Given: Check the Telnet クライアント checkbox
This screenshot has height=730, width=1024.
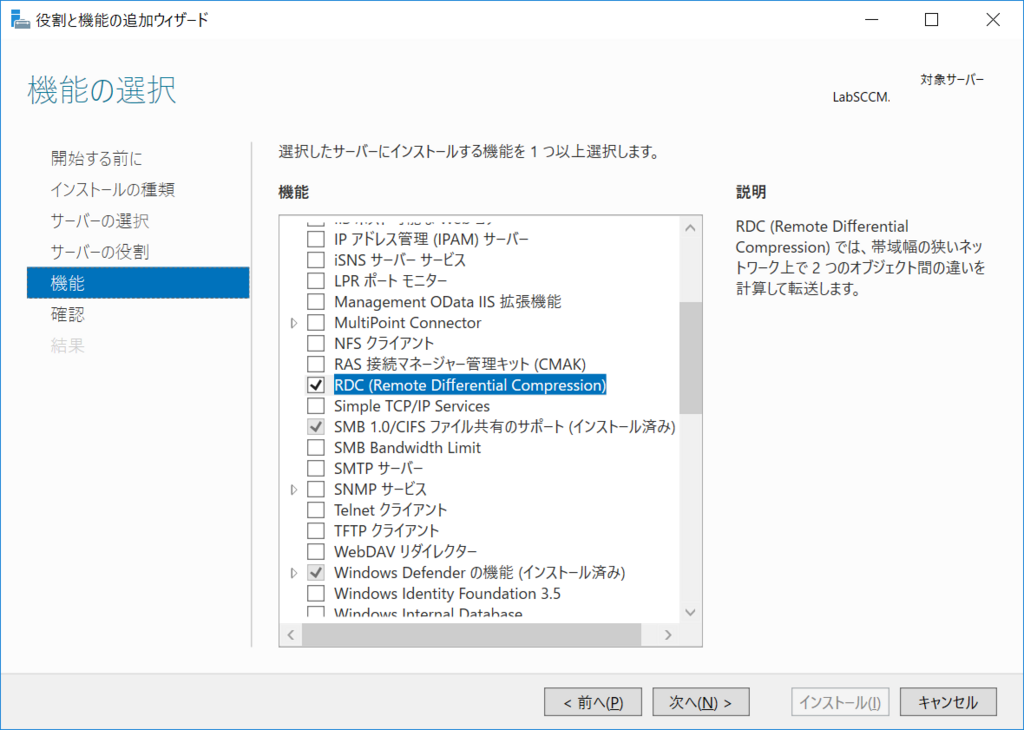Looking at the screenshot, I should click(x=316, y=510).
